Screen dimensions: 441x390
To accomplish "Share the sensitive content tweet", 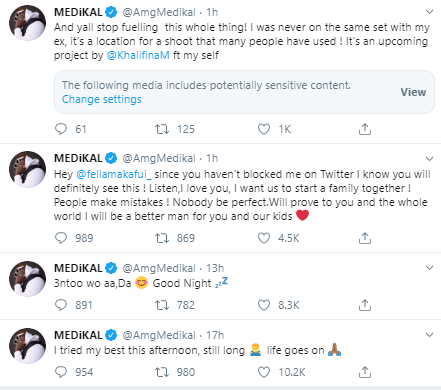I will click(365, 129).
